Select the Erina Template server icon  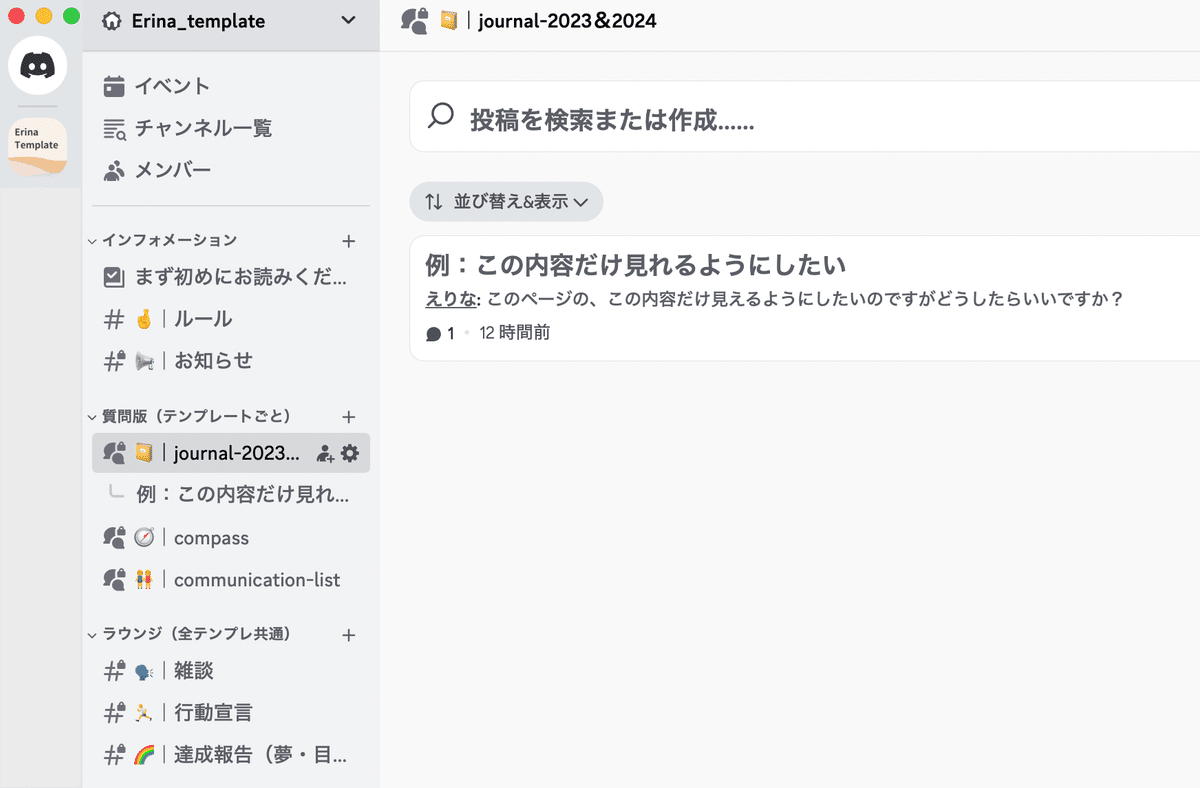(x=38, y=145)
